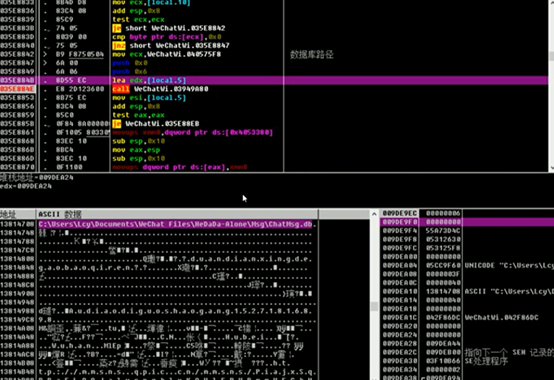Viewport: 554px width, 380px height.
Task: Select the test ecx,ecx instruction
Action: tap(138, 19)
